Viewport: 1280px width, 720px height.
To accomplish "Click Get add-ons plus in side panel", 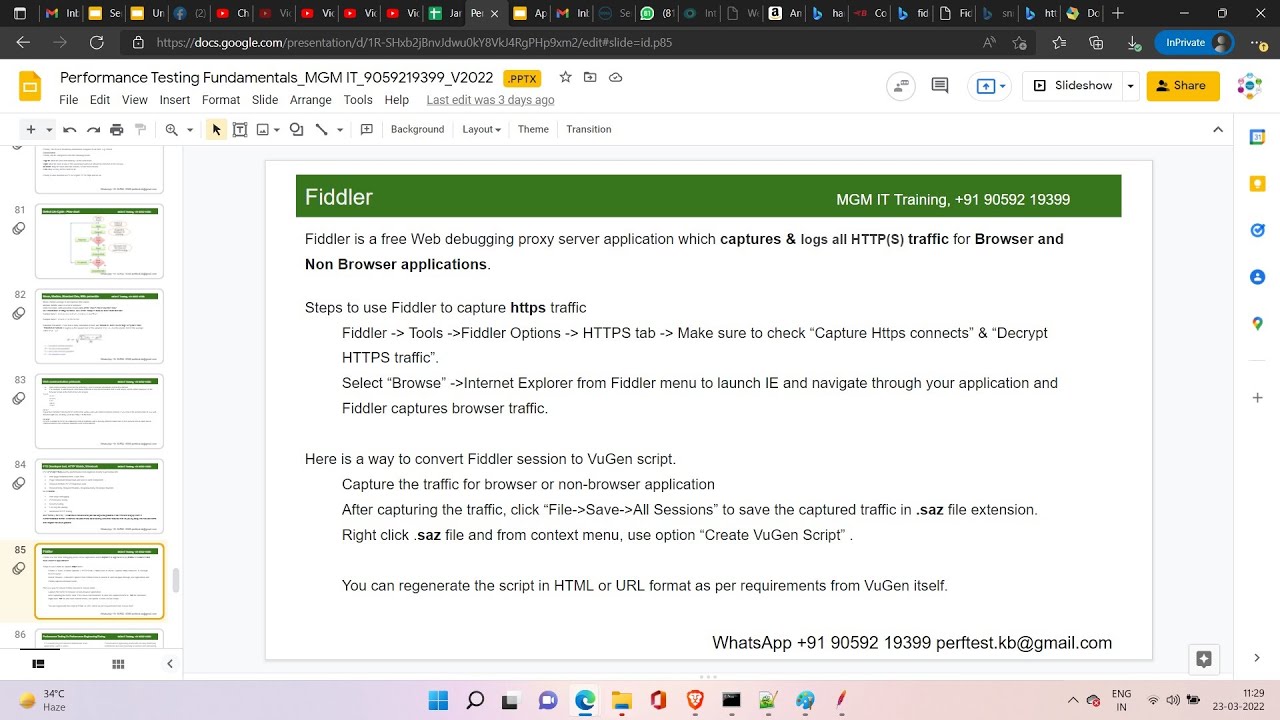I will 1258,398.
